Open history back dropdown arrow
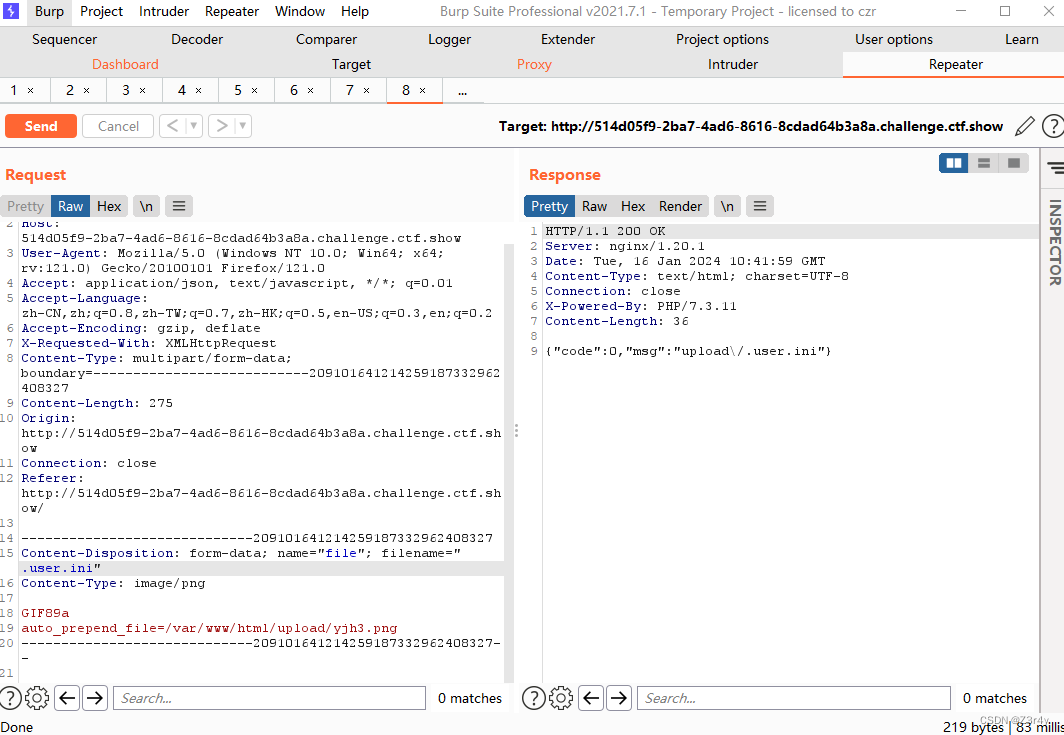The height and width of the screenshot is (735, 1064). coord(194,126)
